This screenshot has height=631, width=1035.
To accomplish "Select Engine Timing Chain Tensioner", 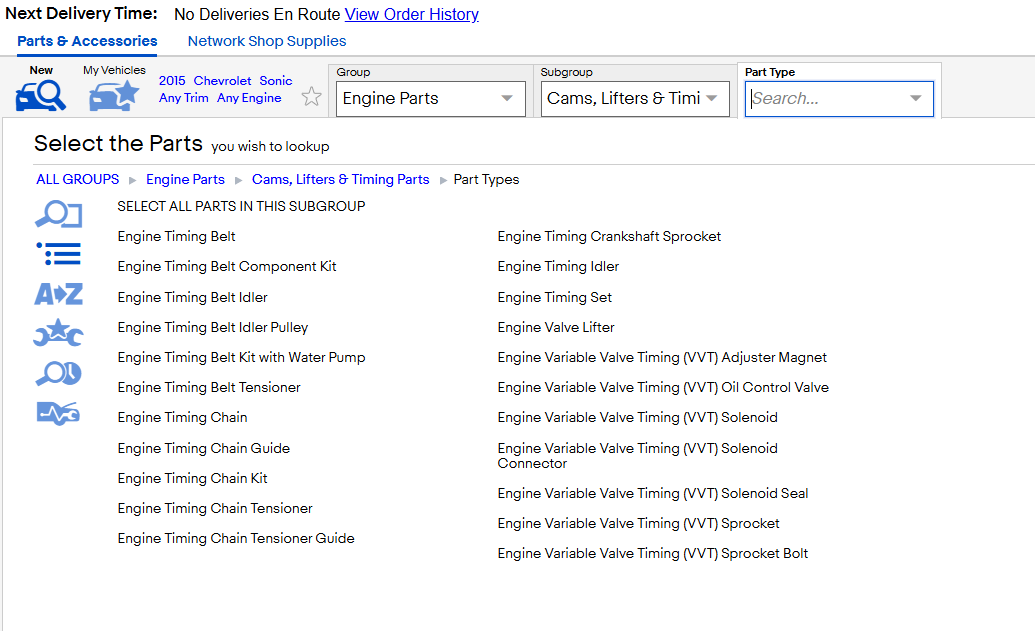I will click(215, 508).
